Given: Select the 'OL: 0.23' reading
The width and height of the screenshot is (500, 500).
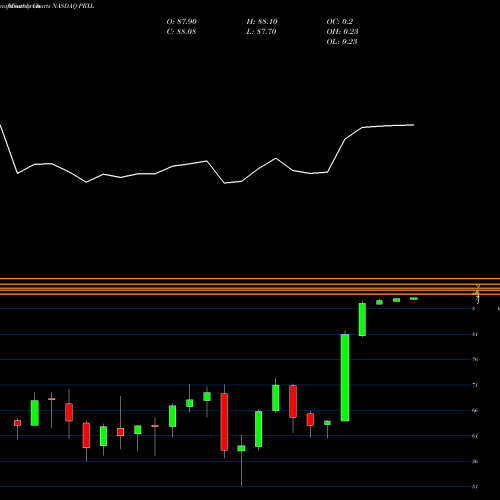Looking at the screenshot, I should tap(342, 42).
